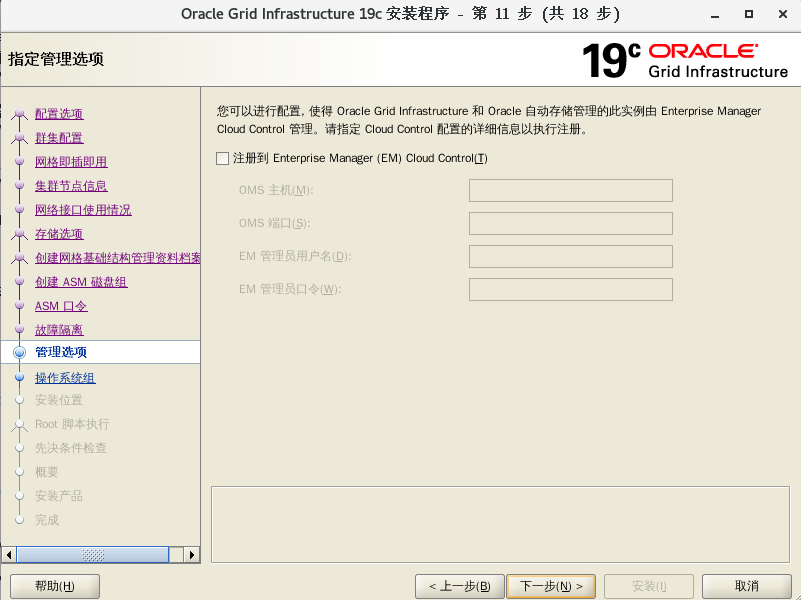
Task: Click the EM 管理员口令 input field
Action: [571, 290]
